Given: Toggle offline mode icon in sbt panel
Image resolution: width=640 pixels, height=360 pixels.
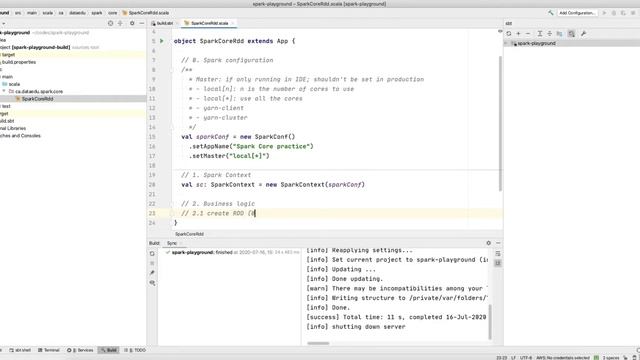Looking at the screenshot, I should coord(571,34).
